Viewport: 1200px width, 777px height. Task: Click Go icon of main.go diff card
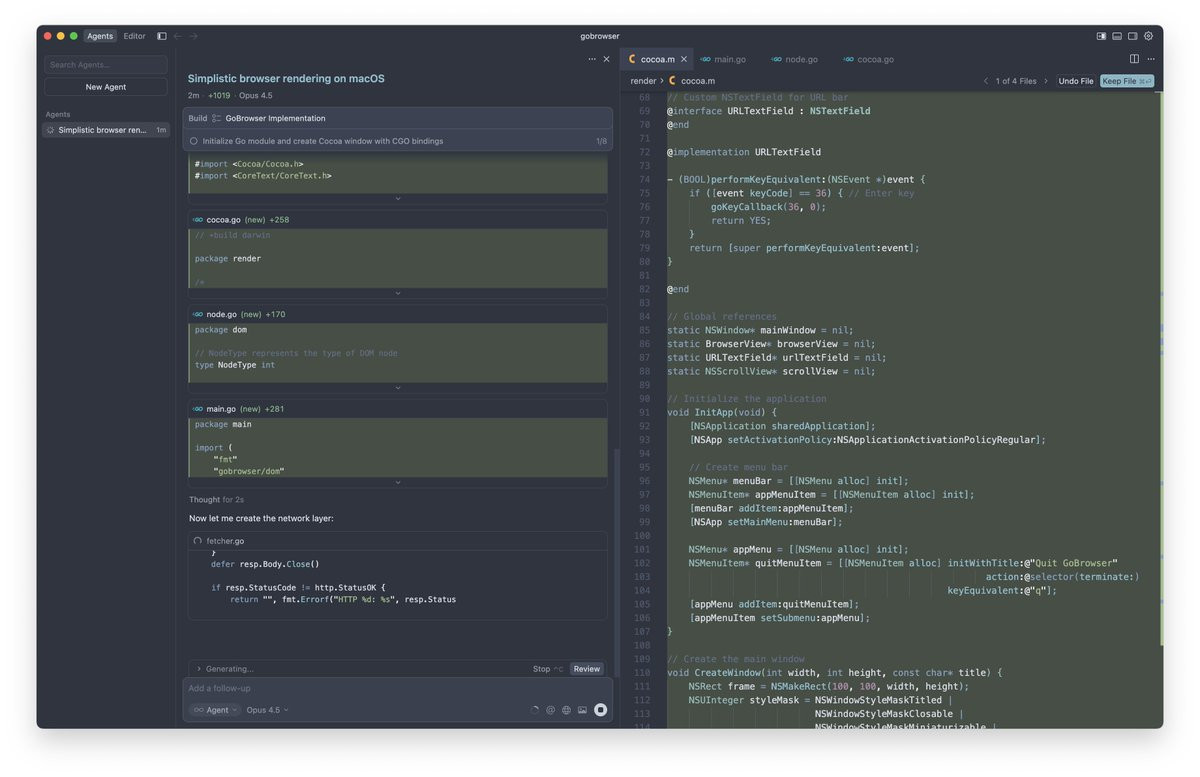point(198,409)
